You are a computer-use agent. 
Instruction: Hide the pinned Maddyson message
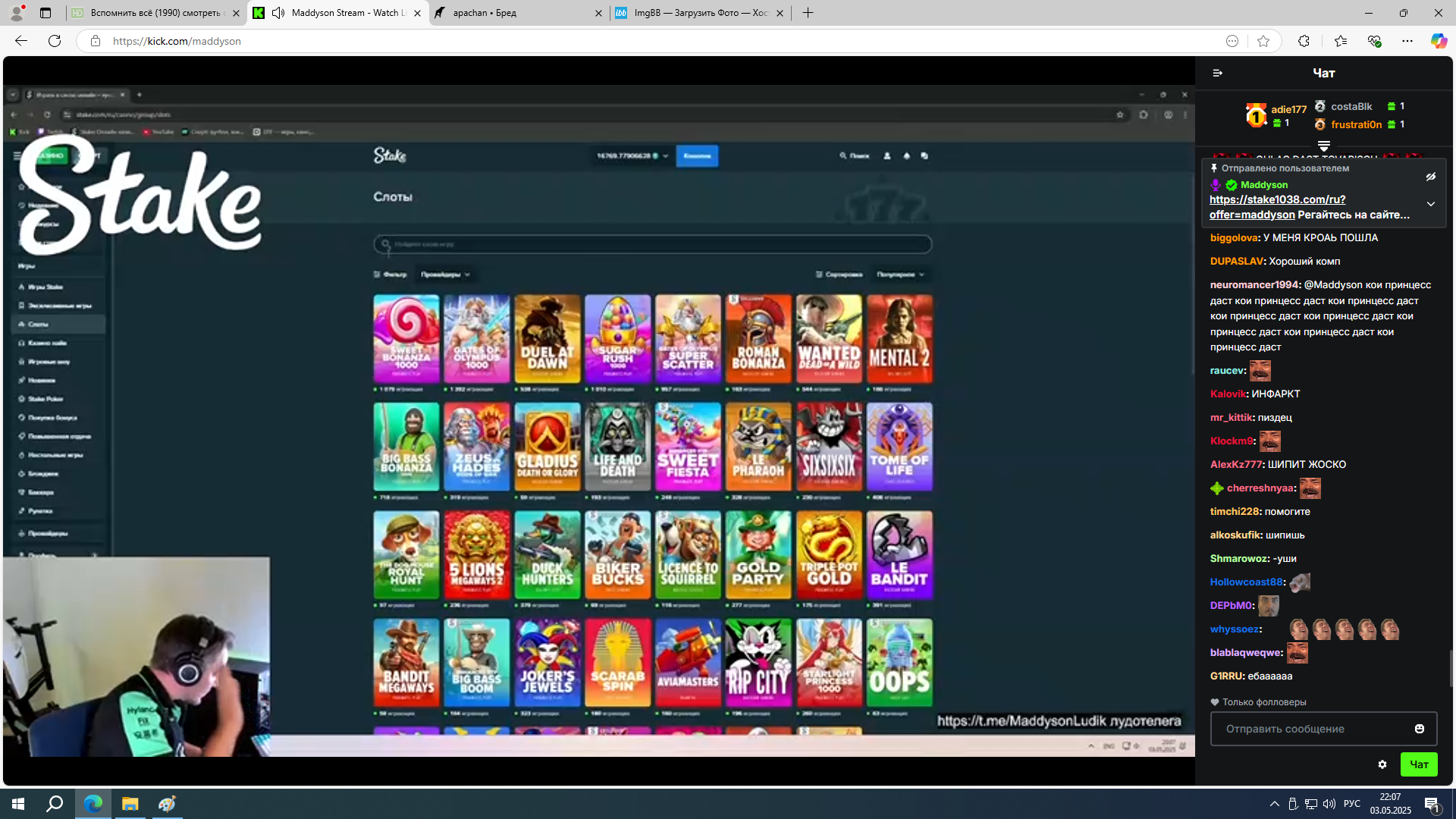(1431, 177)
